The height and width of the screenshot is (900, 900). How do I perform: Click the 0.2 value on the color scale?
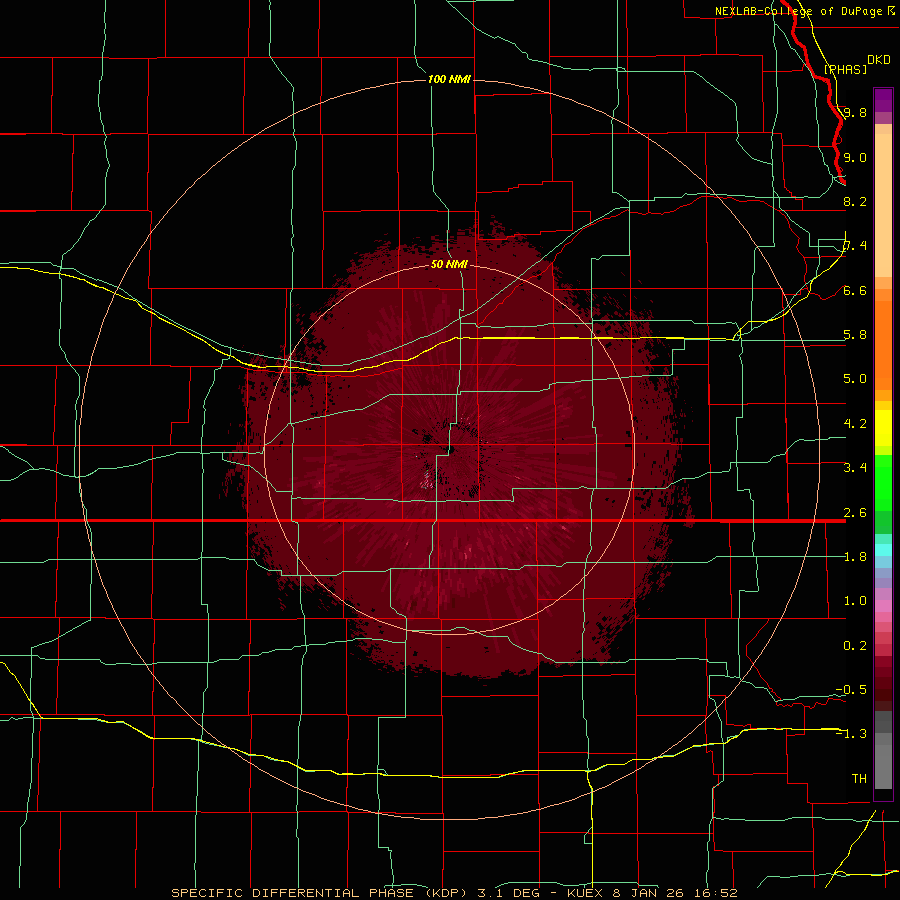pyautogui.click(x=855, y=646)
